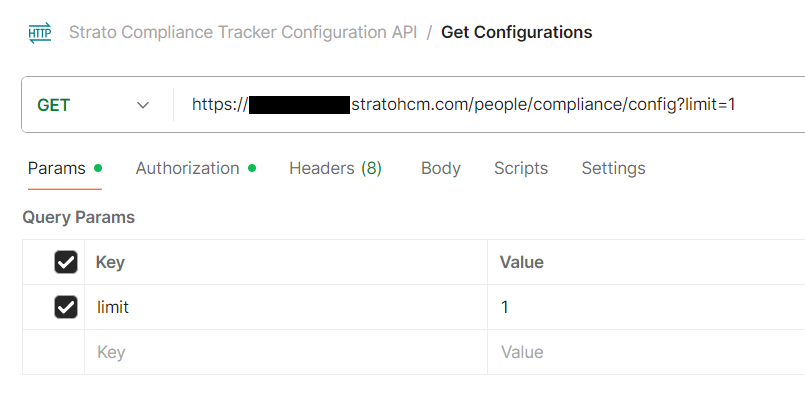Viewport: 805px width, 400px height.
Task: Click the limit key cell
Action: pyautogui.click(x=285, y=307)
